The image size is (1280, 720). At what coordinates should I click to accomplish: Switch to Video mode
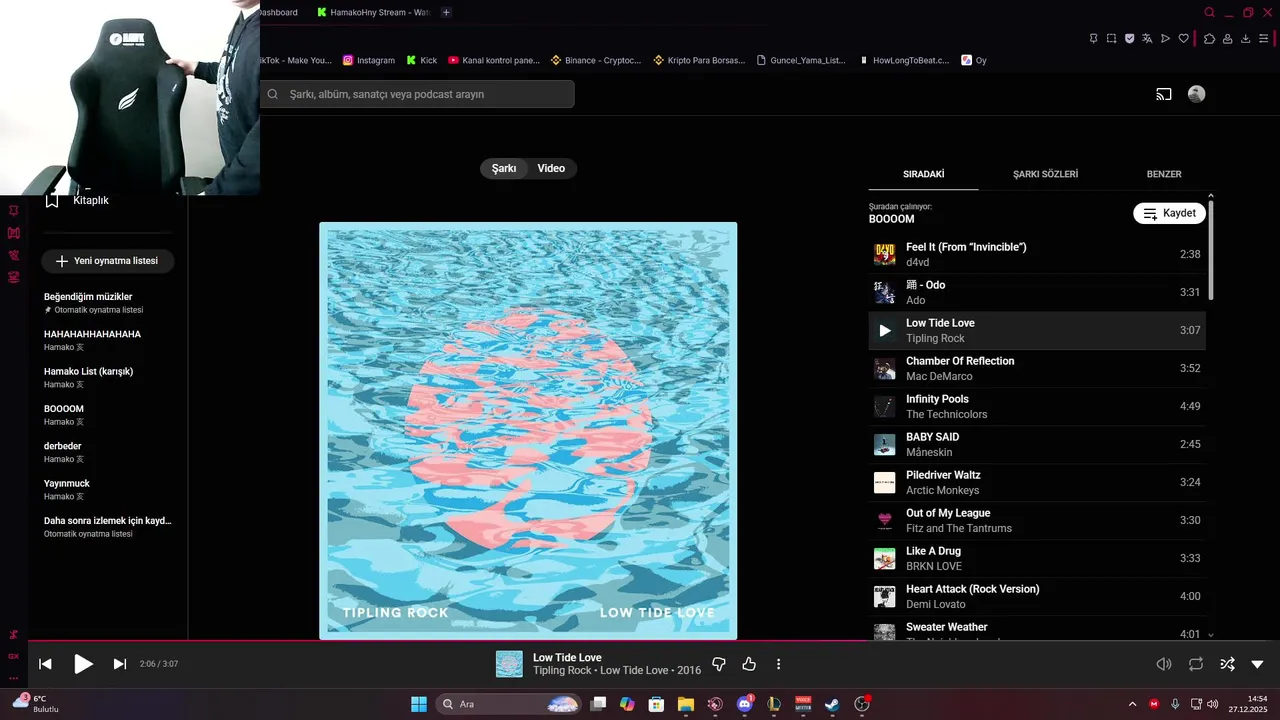(x=551, y=168)
